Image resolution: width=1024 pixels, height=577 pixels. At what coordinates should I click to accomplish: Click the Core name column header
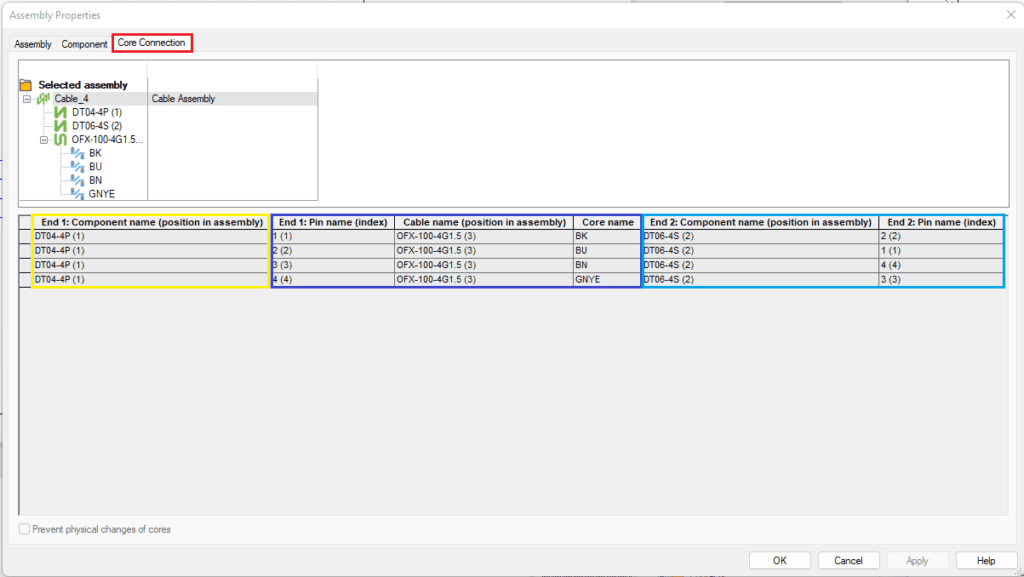click(607, 222)
